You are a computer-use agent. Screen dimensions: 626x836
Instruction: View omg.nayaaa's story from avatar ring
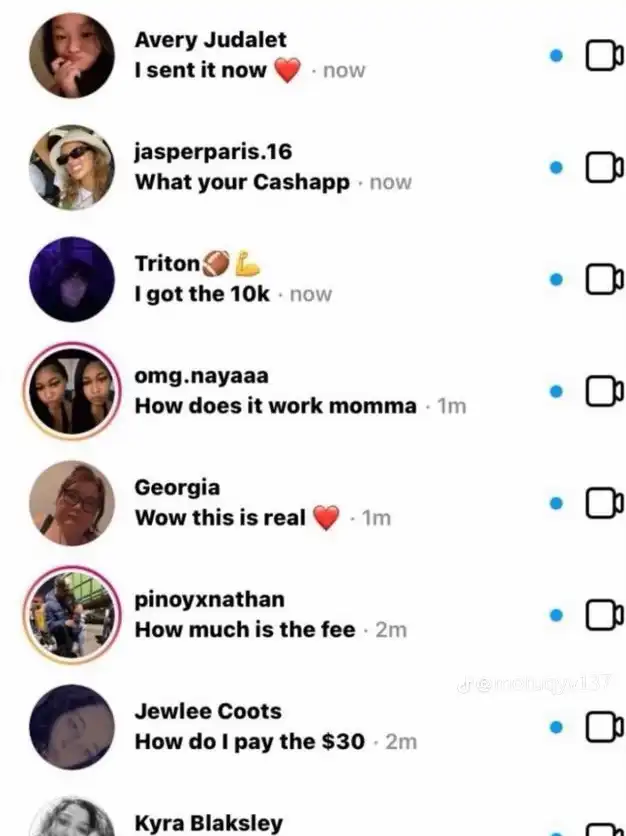click(72, 391)
